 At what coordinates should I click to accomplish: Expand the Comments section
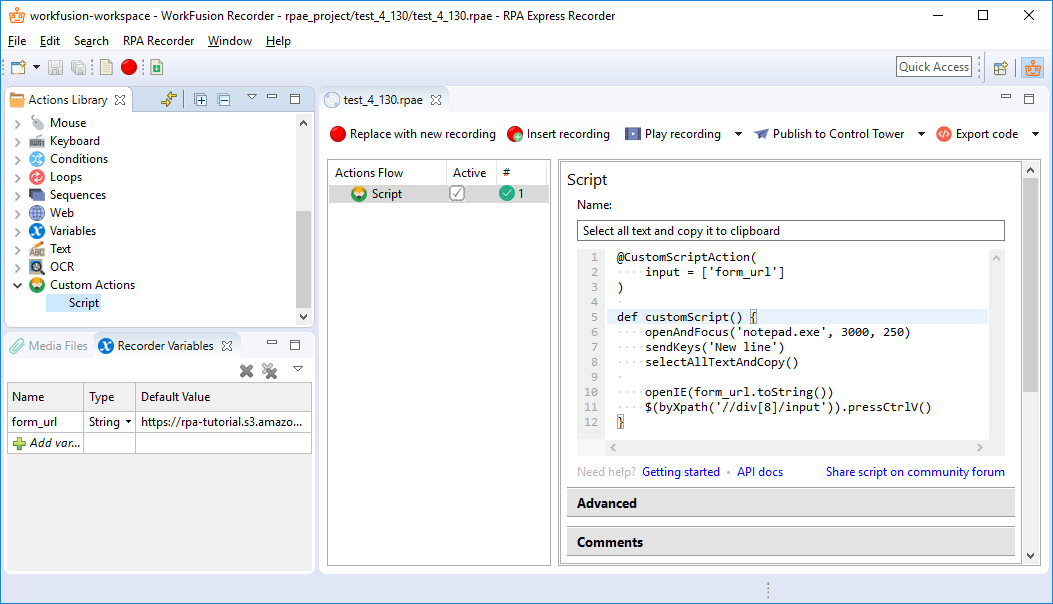click(790, 542)
